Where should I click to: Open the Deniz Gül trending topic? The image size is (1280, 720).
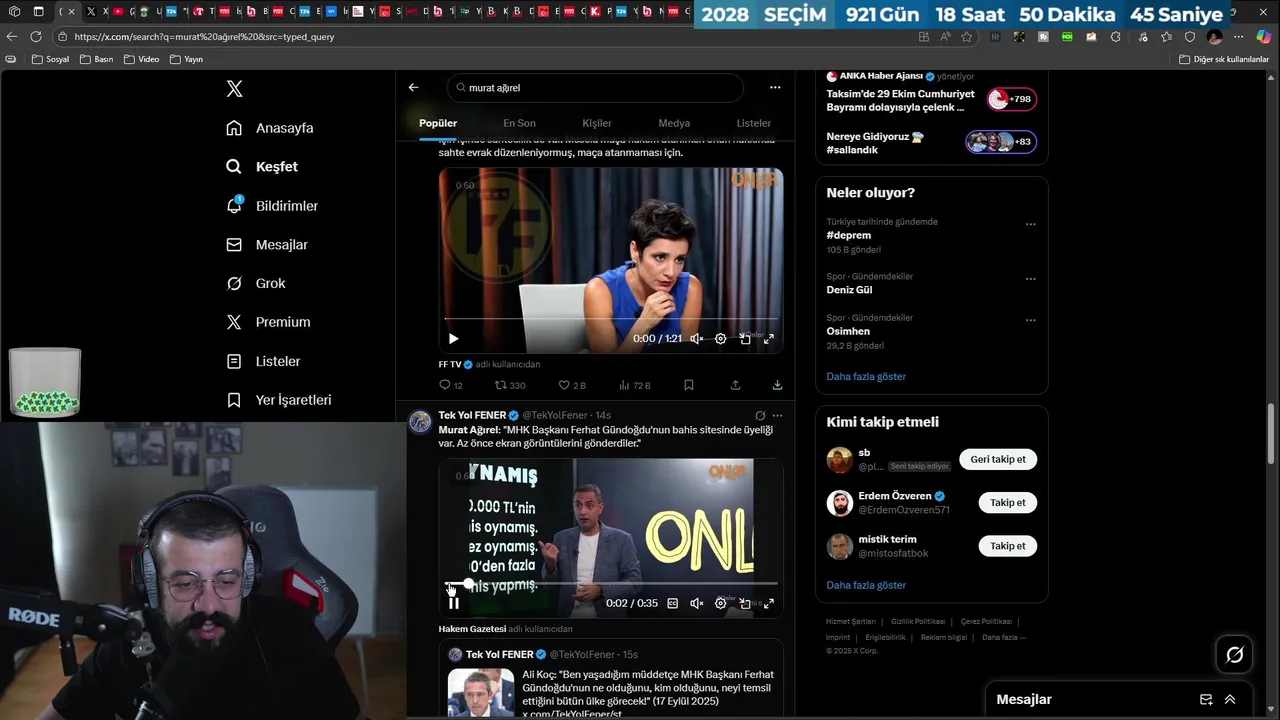pyautogui.click(x=849, y=290)
